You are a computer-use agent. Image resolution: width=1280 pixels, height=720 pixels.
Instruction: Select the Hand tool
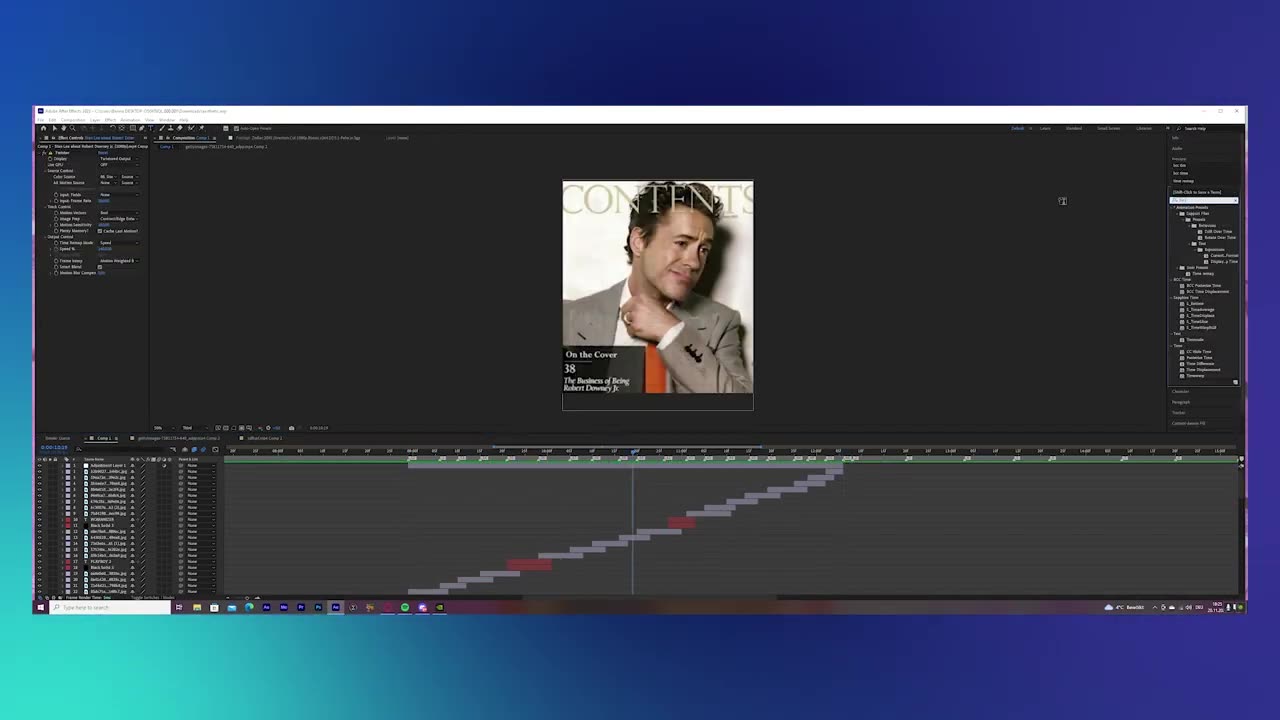[x=63, y=128]
